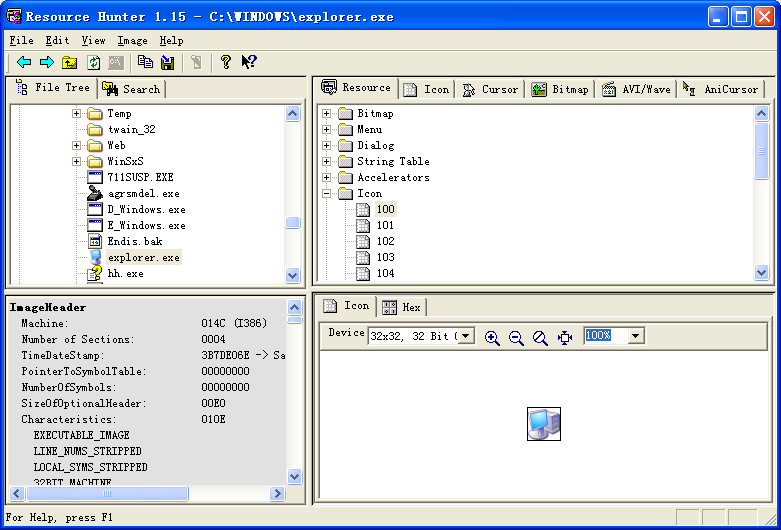Image resolution: width=781 pixels, height=530 pixels.
Task: Select icon resource 101
Action: [385, 225]
